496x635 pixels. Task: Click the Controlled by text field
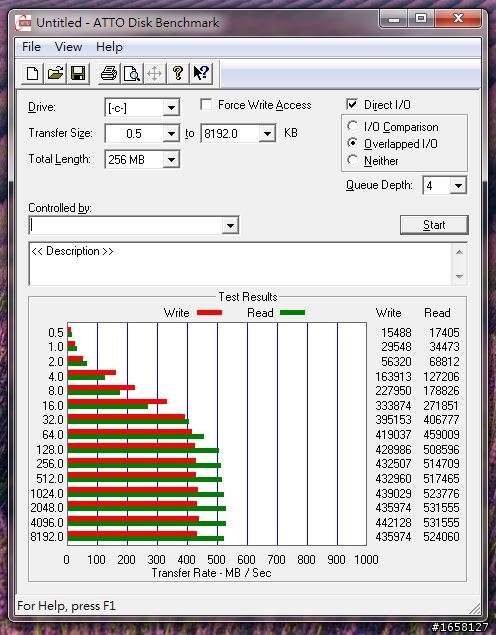(126, 226)
